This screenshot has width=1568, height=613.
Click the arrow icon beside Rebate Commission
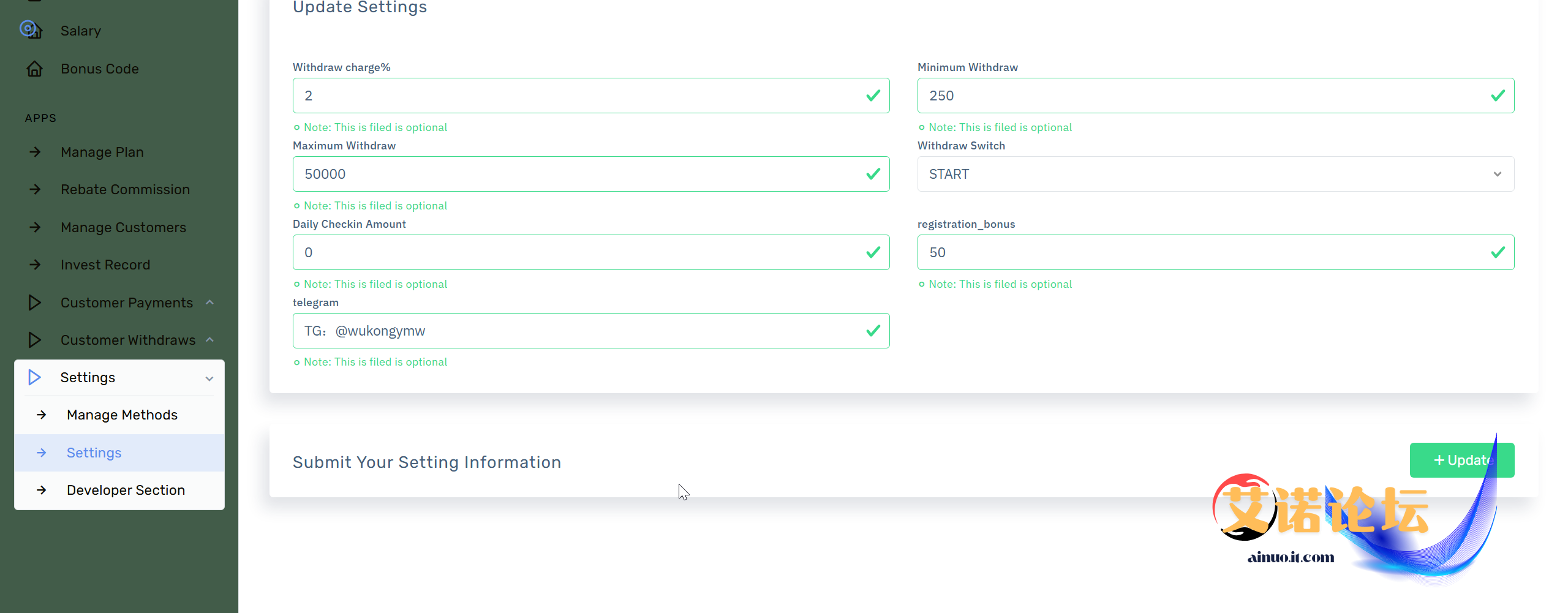click(x=35, y=189)
